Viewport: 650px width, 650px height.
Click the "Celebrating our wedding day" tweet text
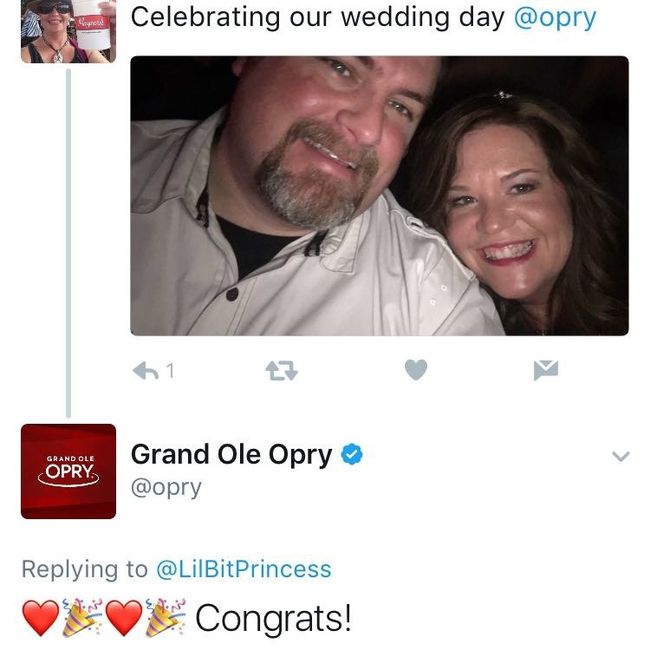tap(318, 17)
